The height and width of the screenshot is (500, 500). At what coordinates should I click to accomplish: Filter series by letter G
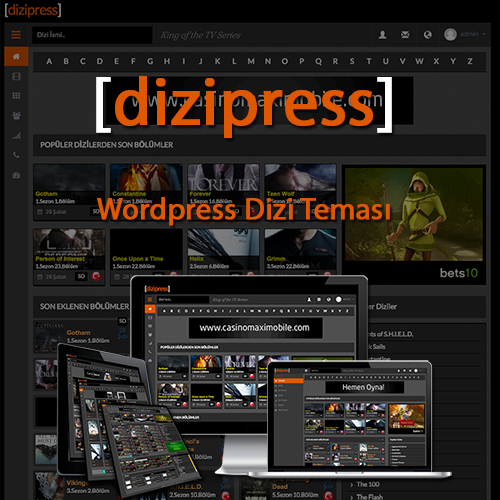pos(150,61)
